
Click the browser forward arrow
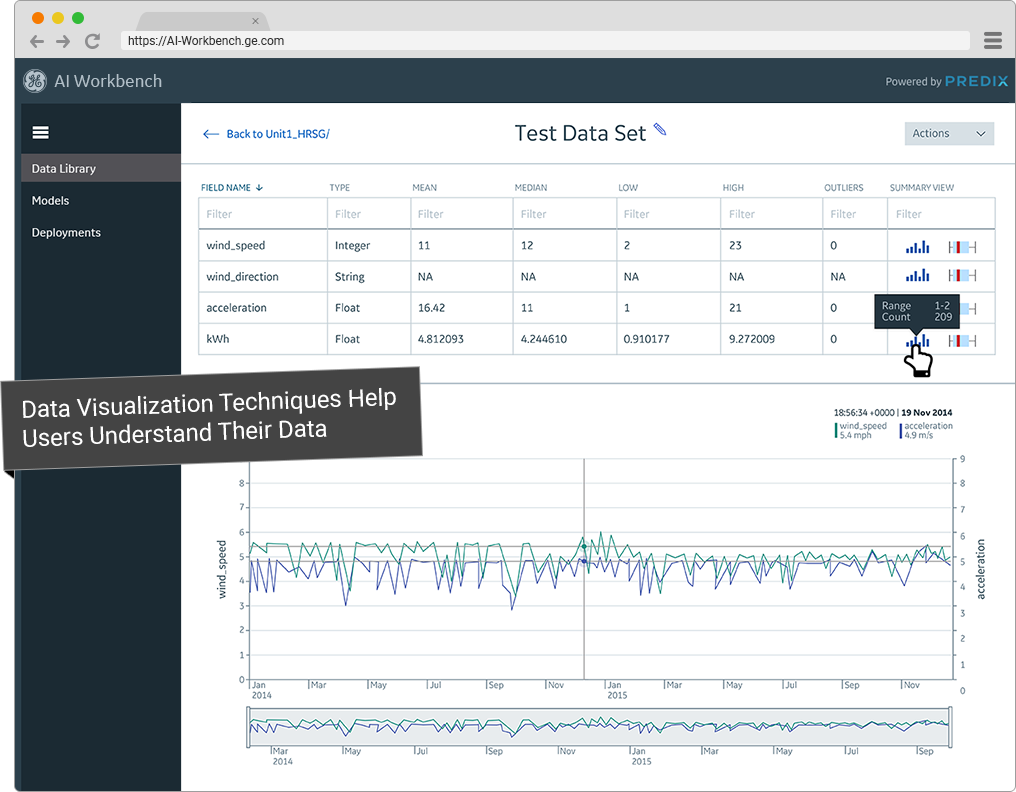pyautogui.click(x=63, y=41)
